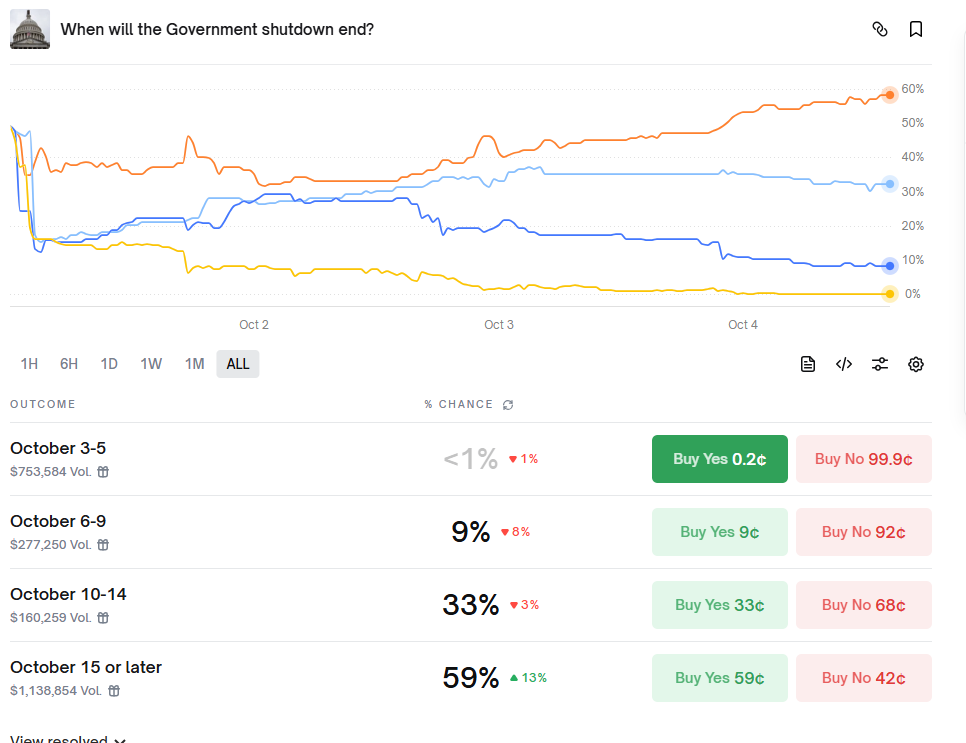The width and height of the screenshot is (966, 743).
Task: Click gift icon beside $1,138,854 Vol.
Action: click(114, 691)
